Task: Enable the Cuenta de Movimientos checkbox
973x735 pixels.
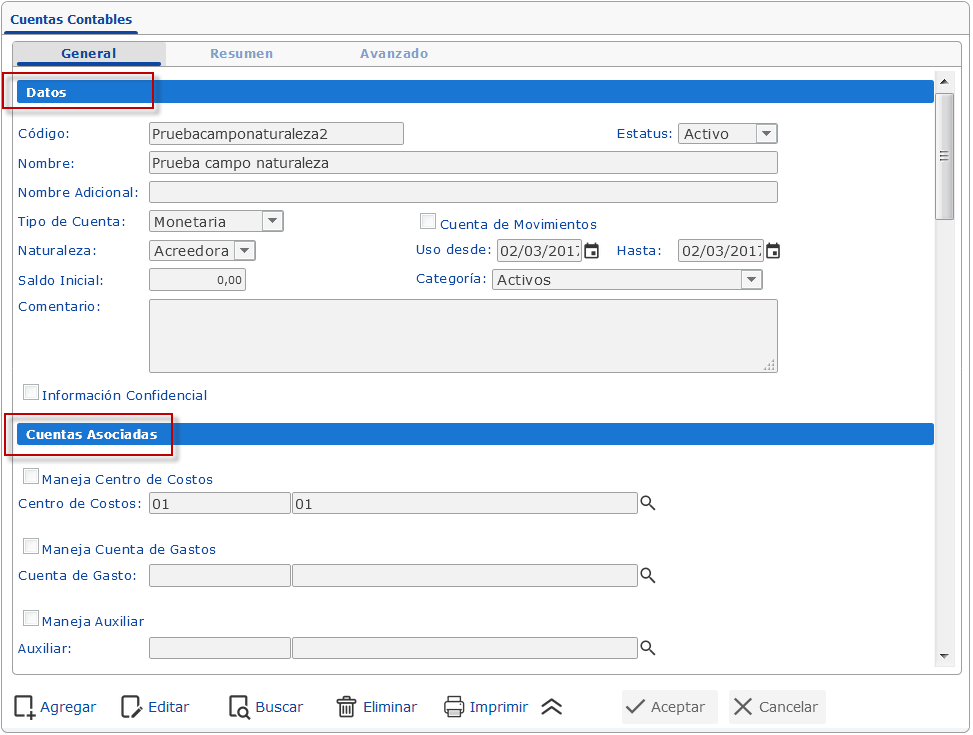Action: [428, 220]
